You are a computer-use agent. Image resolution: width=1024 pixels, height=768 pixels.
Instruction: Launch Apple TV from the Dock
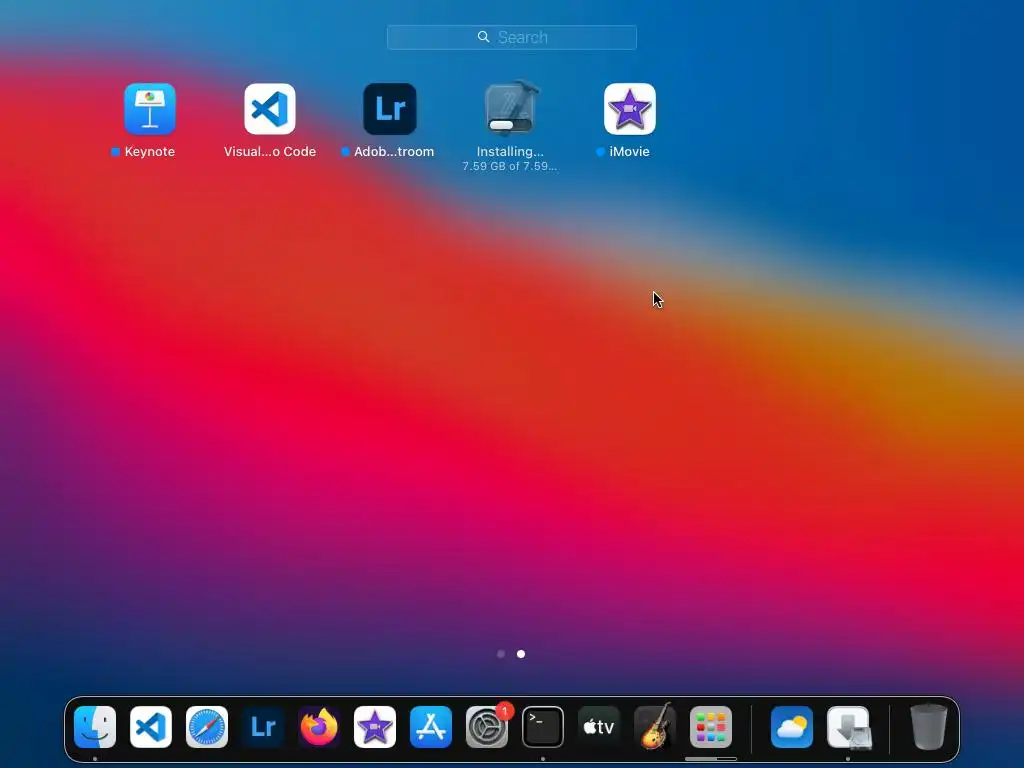pyautogui.click(x=599, y=727)
